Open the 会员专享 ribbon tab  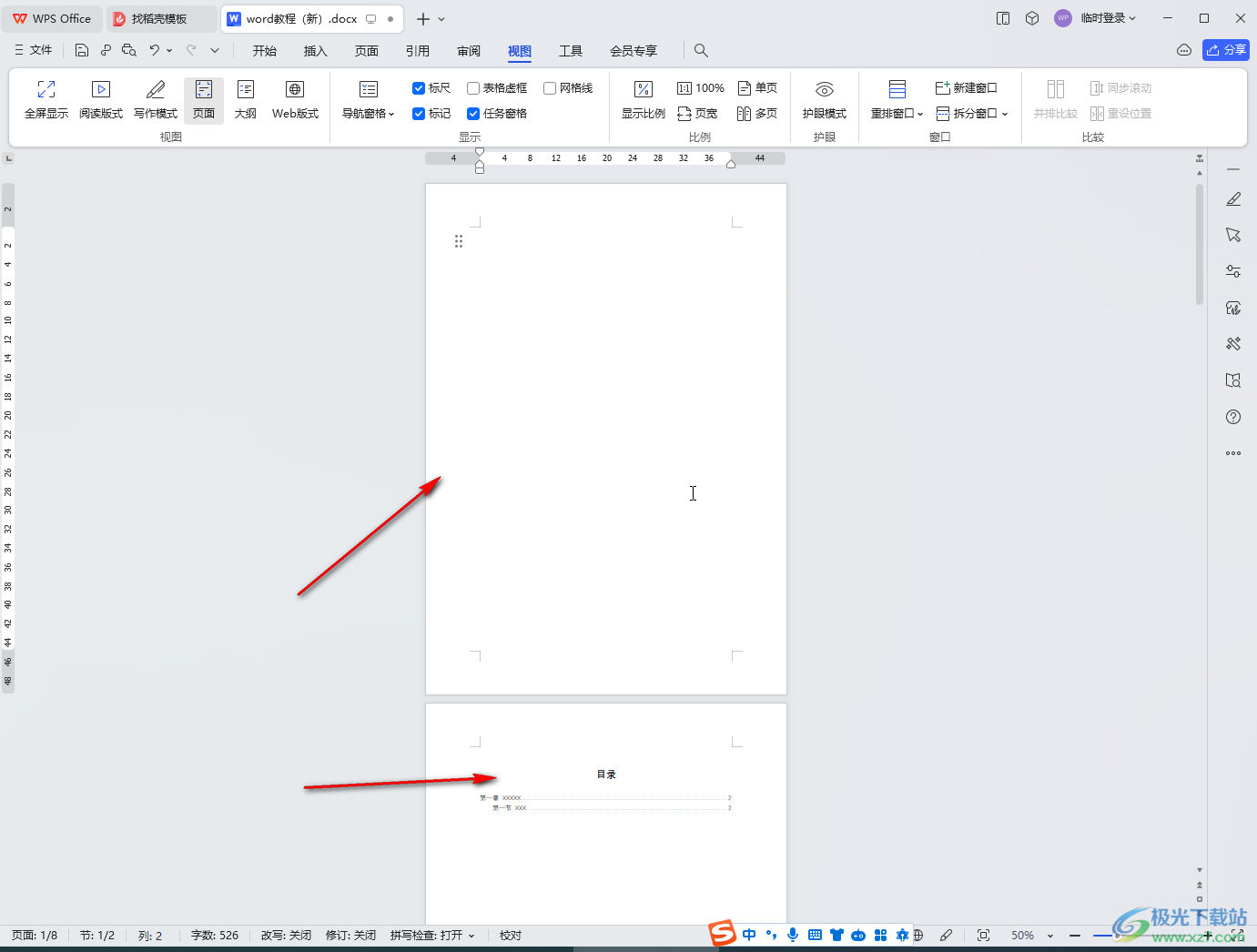pyautogui.click(x=634, y=51)
